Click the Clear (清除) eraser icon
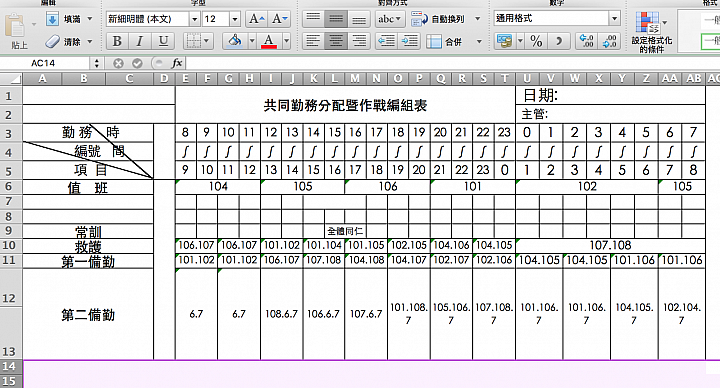The image size is (720, 388). (x=53, y=42)
